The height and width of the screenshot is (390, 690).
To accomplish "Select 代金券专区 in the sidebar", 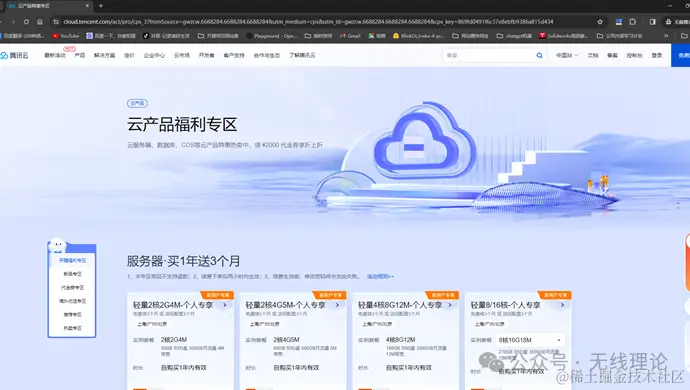I will (x=72, y=287).
